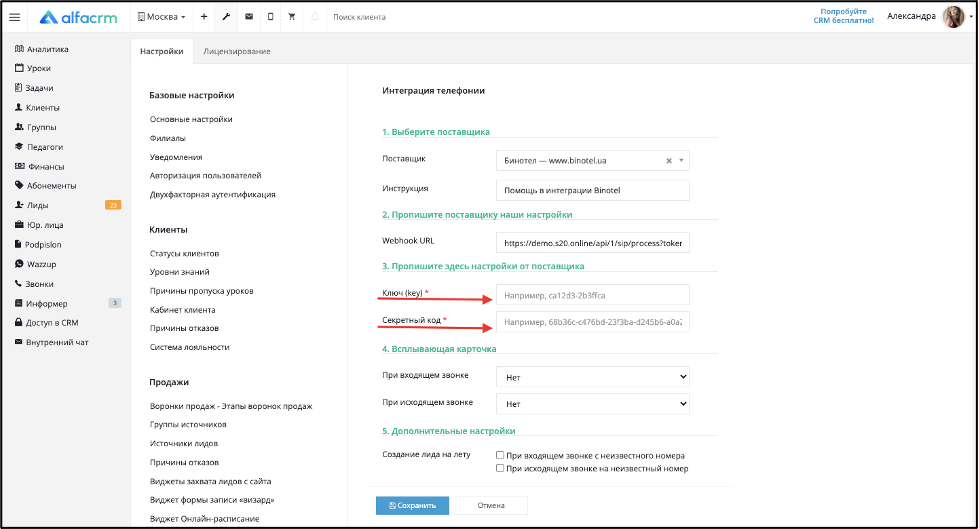The image size is (979, 529).
Task: Open the Москва branch dropdown
Action: coord(162,17)
